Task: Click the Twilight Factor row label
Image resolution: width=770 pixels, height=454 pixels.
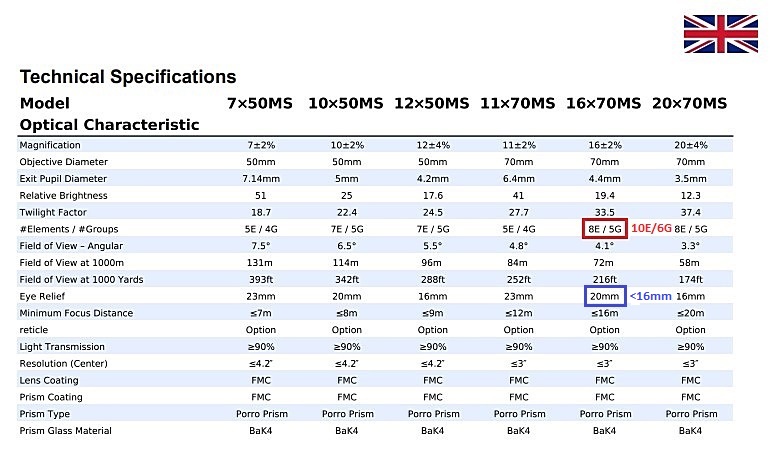Action: click(x=53, y=212)
